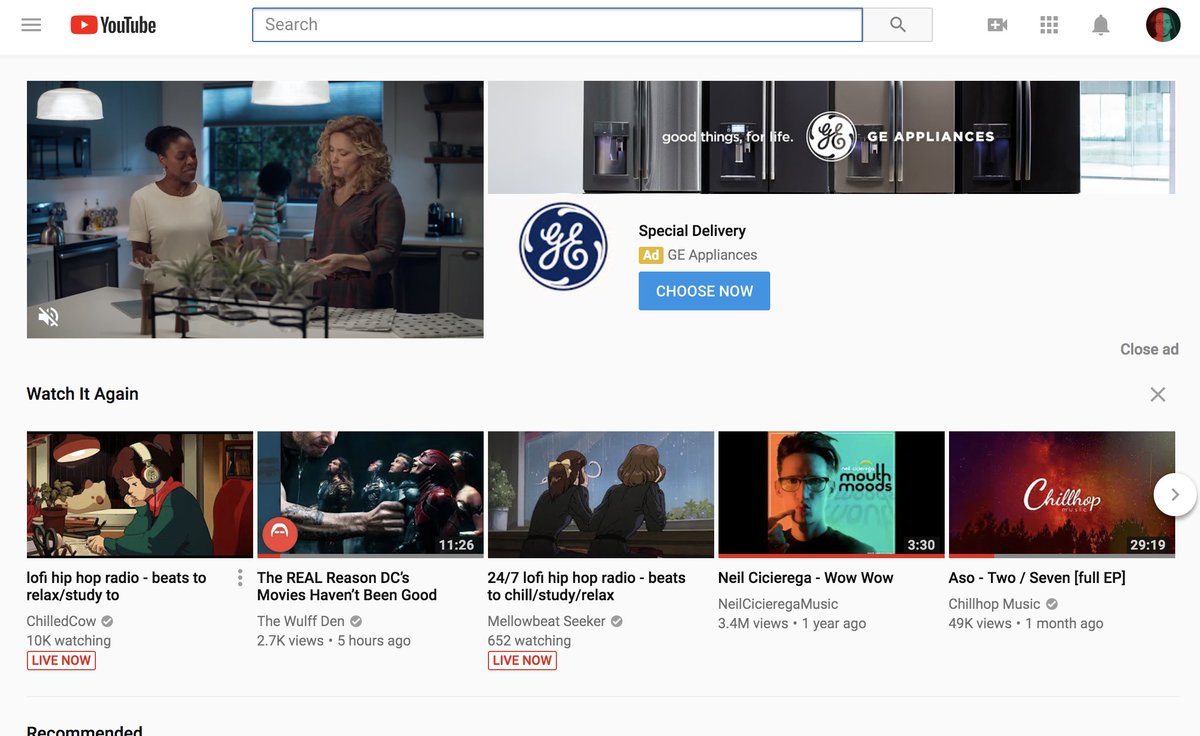Viewport: 1200px width, 736px height.
Task: Unmute the GE ad video
Action: click(48, 317)
